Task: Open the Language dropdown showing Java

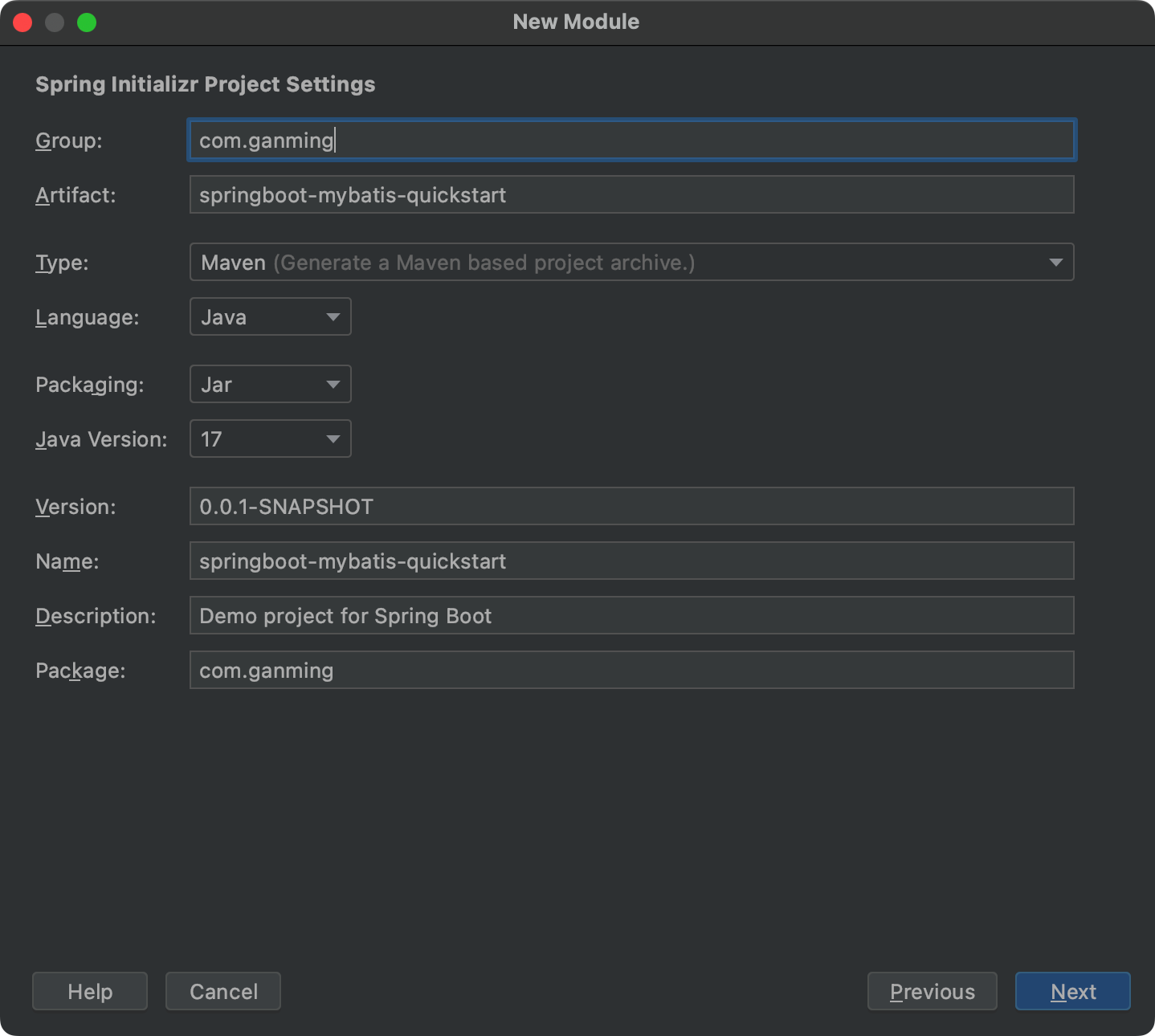Action: click(270, 317)
